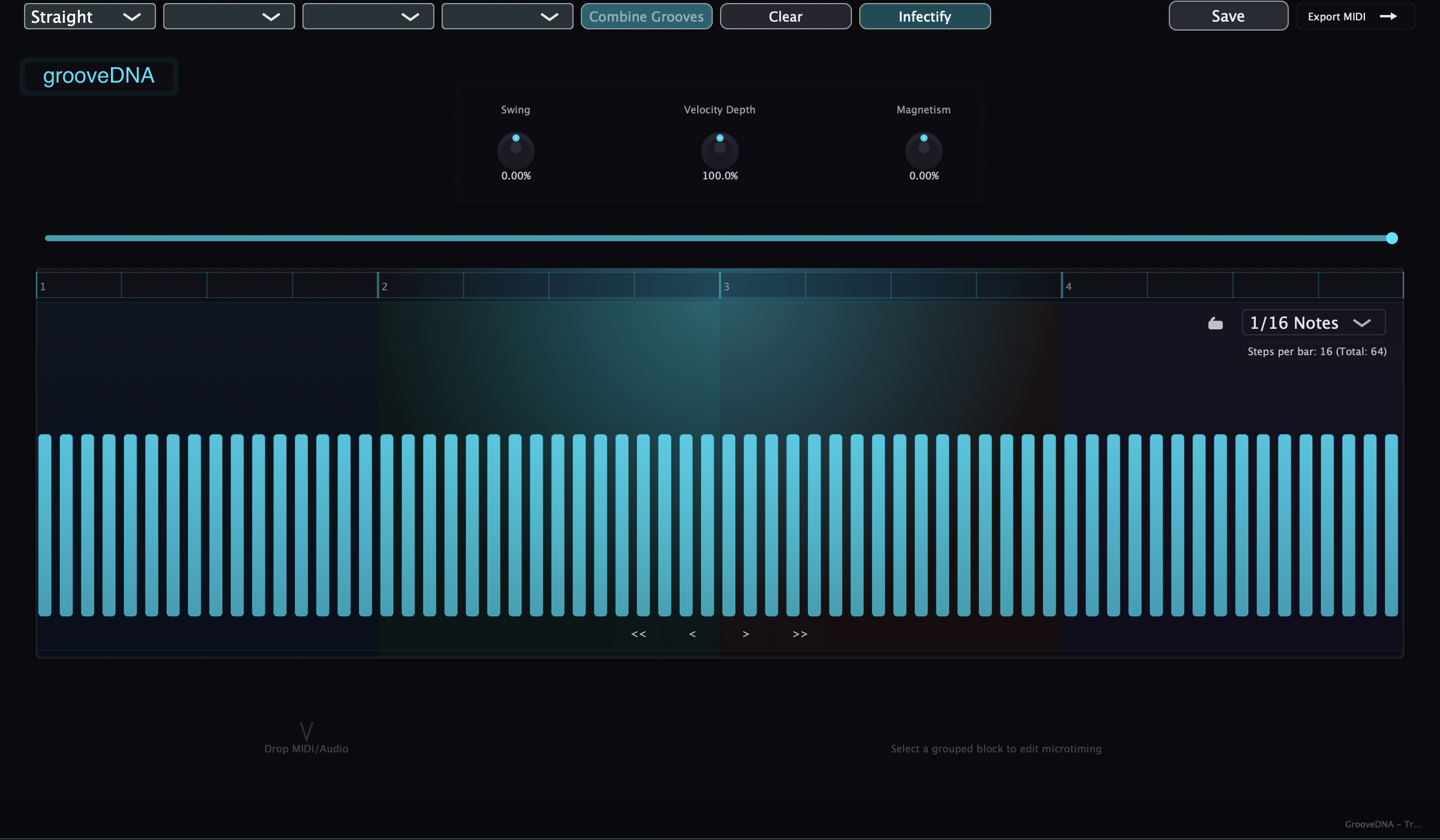Click the >> shift-right-fast arrow below the grid
The image size is (1440, 840).
pyautogui.click(x=799, y=634)
